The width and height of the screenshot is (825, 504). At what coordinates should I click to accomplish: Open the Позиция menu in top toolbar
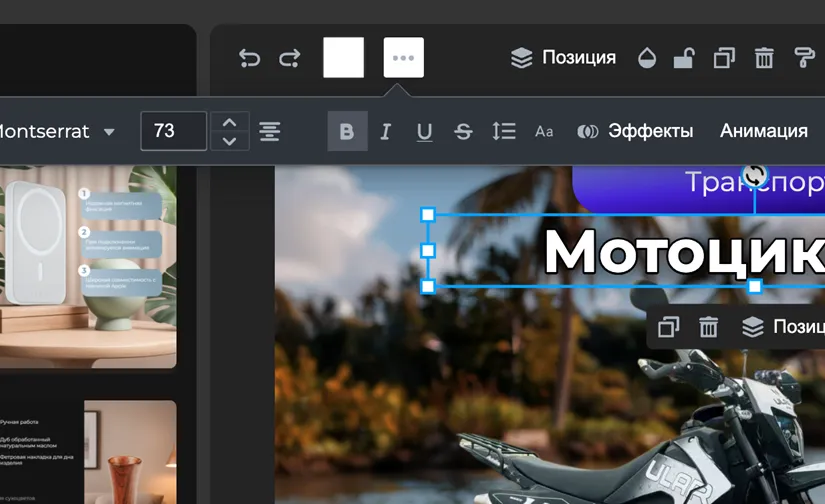point(564,58)
